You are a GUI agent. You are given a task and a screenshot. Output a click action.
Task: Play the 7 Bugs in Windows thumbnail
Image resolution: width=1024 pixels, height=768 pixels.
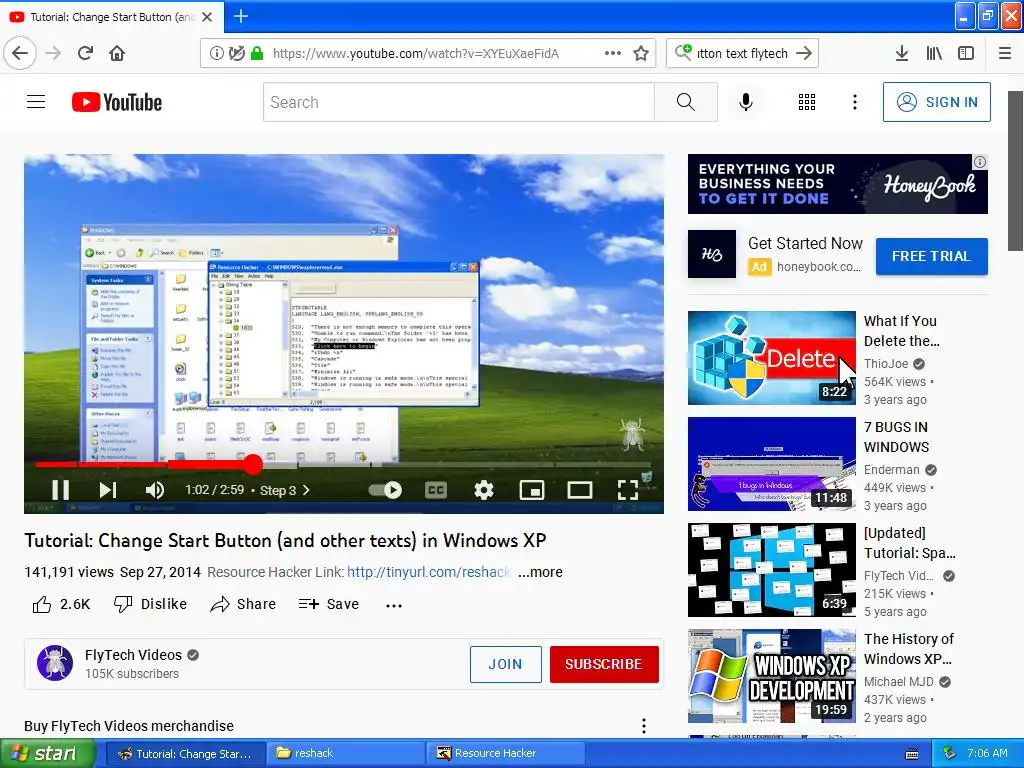[x=771, y=464]
